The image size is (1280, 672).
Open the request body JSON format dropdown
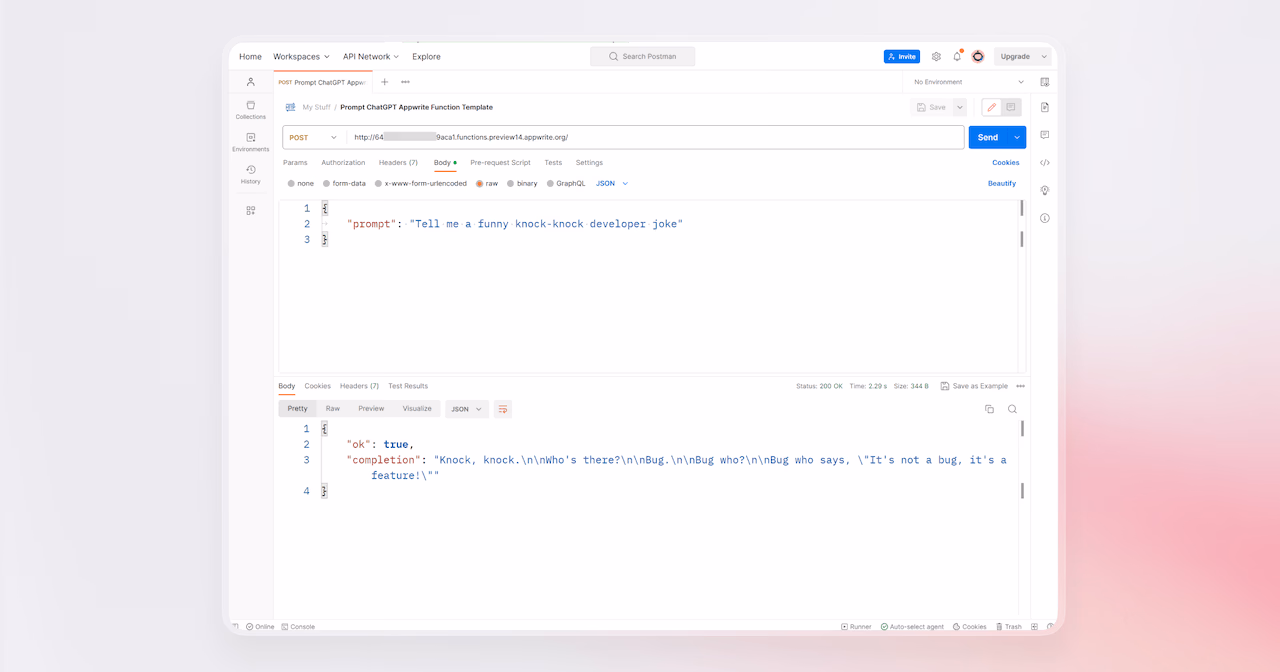pos(612,184)
